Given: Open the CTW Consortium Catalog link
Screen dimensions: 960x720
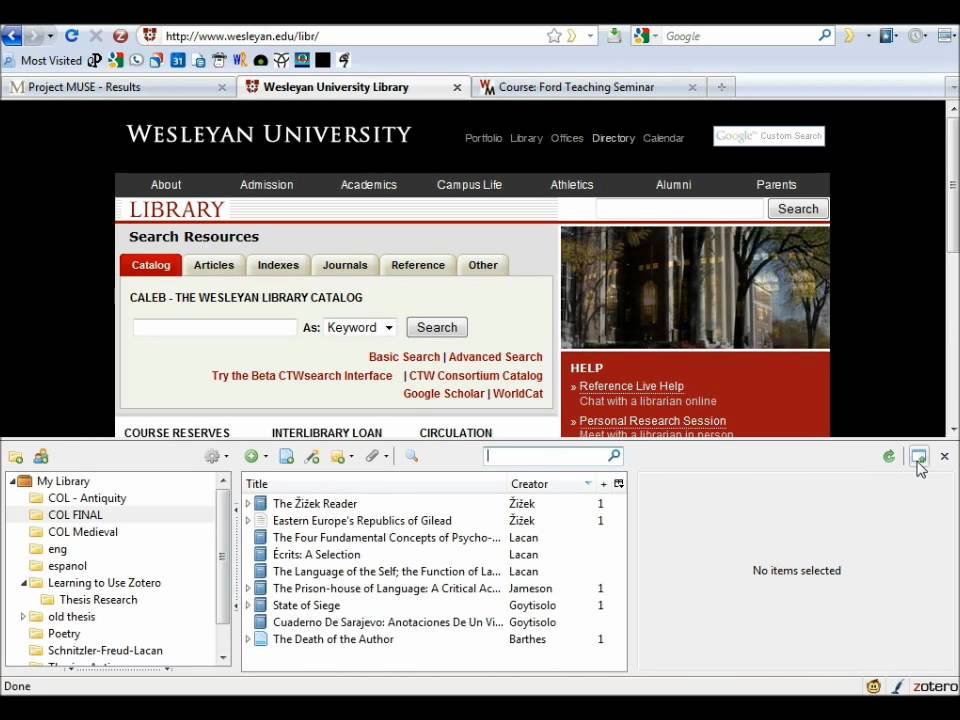Looking at the screenshot, I should click(x=476, y=376).
